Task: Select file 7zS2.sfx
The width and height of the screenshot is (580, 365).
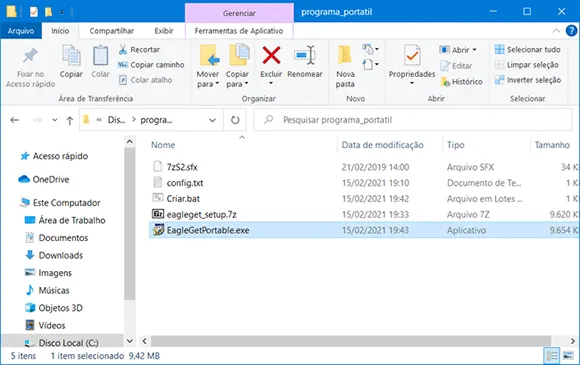Action: pyautogui.click(x=182, y=167)
